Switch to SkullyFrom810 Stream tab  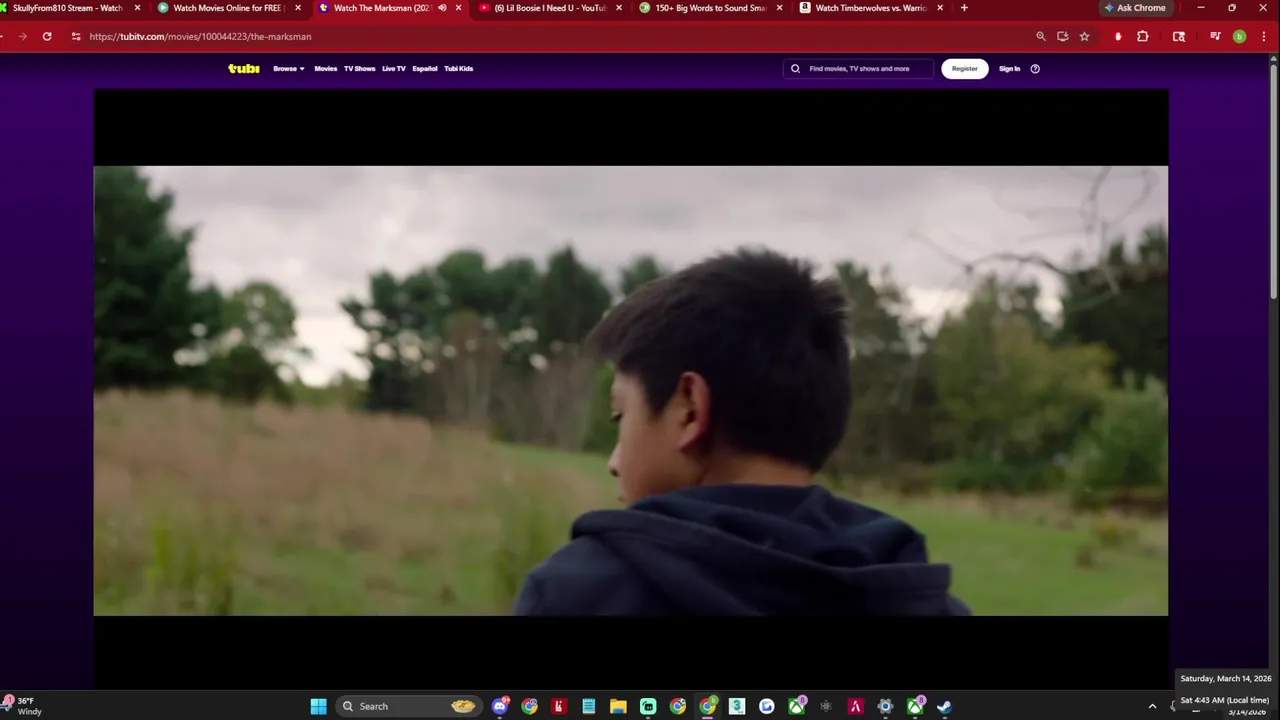68,8
